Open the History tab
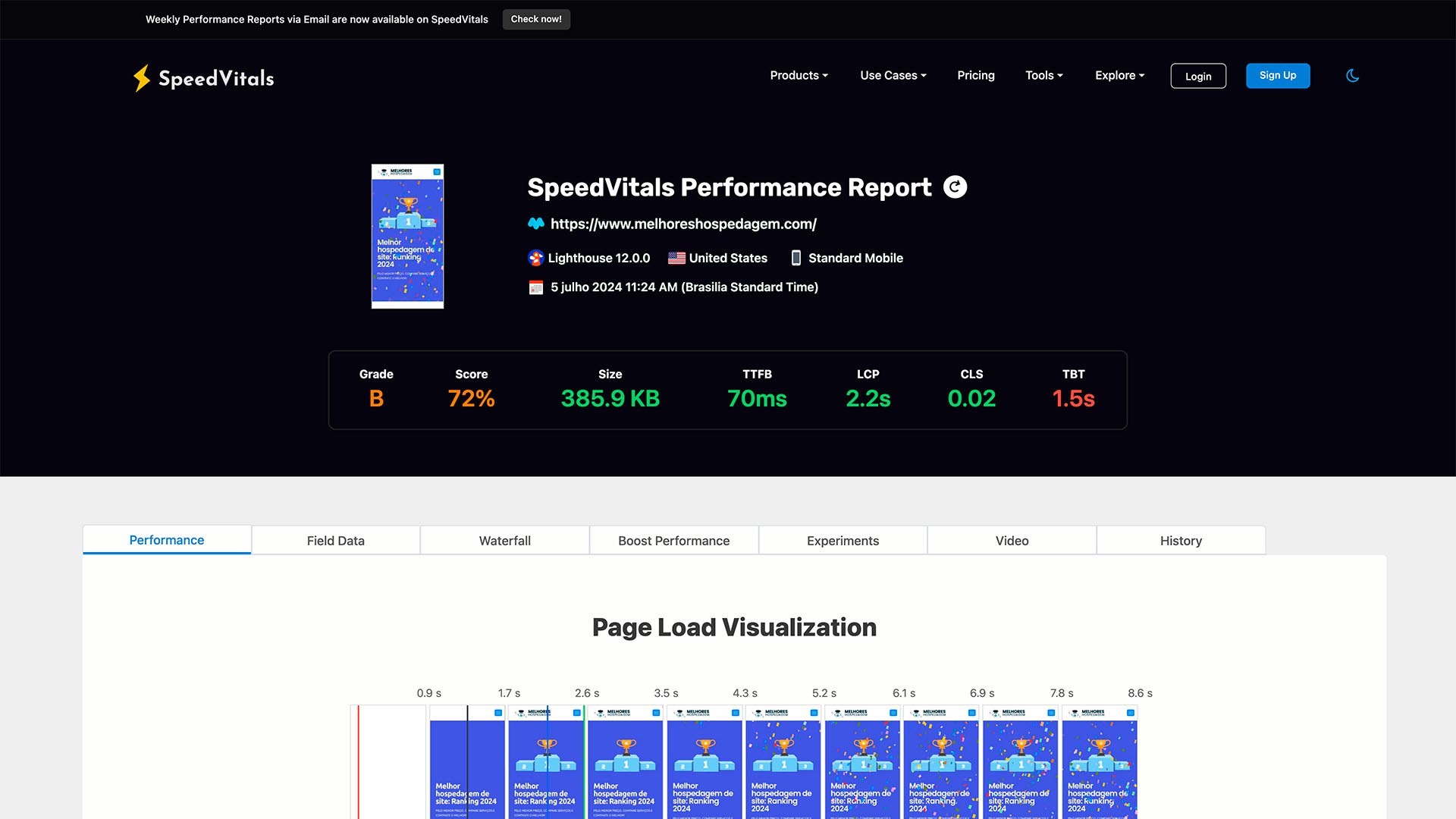The image size is (1456, 819). pos(1181,541)
